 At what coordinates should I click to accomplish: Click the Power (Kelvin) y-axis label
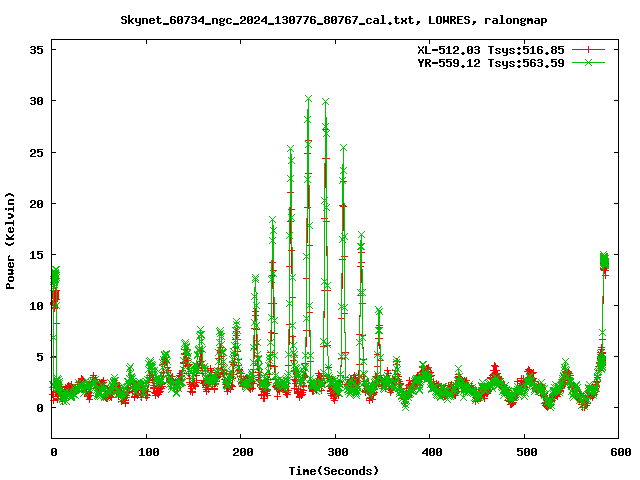click(x=11, y=239)
